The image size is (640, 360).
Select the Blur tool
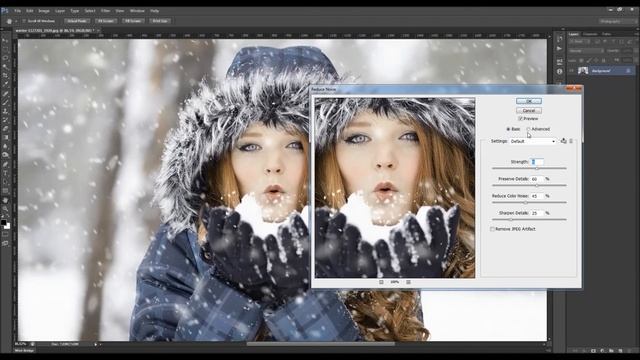click(x=5, y=147)
